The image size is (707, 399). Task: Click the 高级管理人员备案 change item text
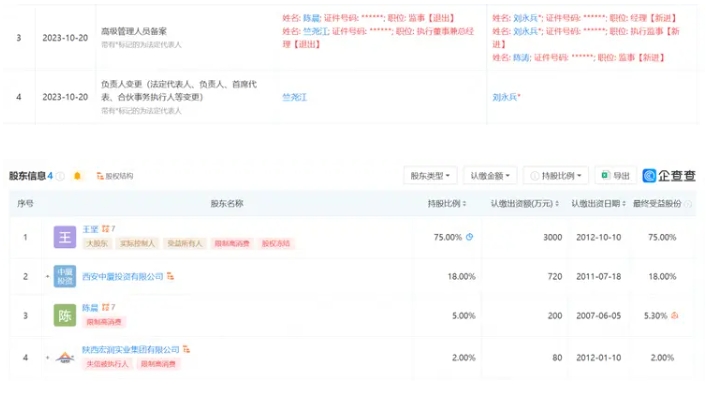(x=134, y=31)
